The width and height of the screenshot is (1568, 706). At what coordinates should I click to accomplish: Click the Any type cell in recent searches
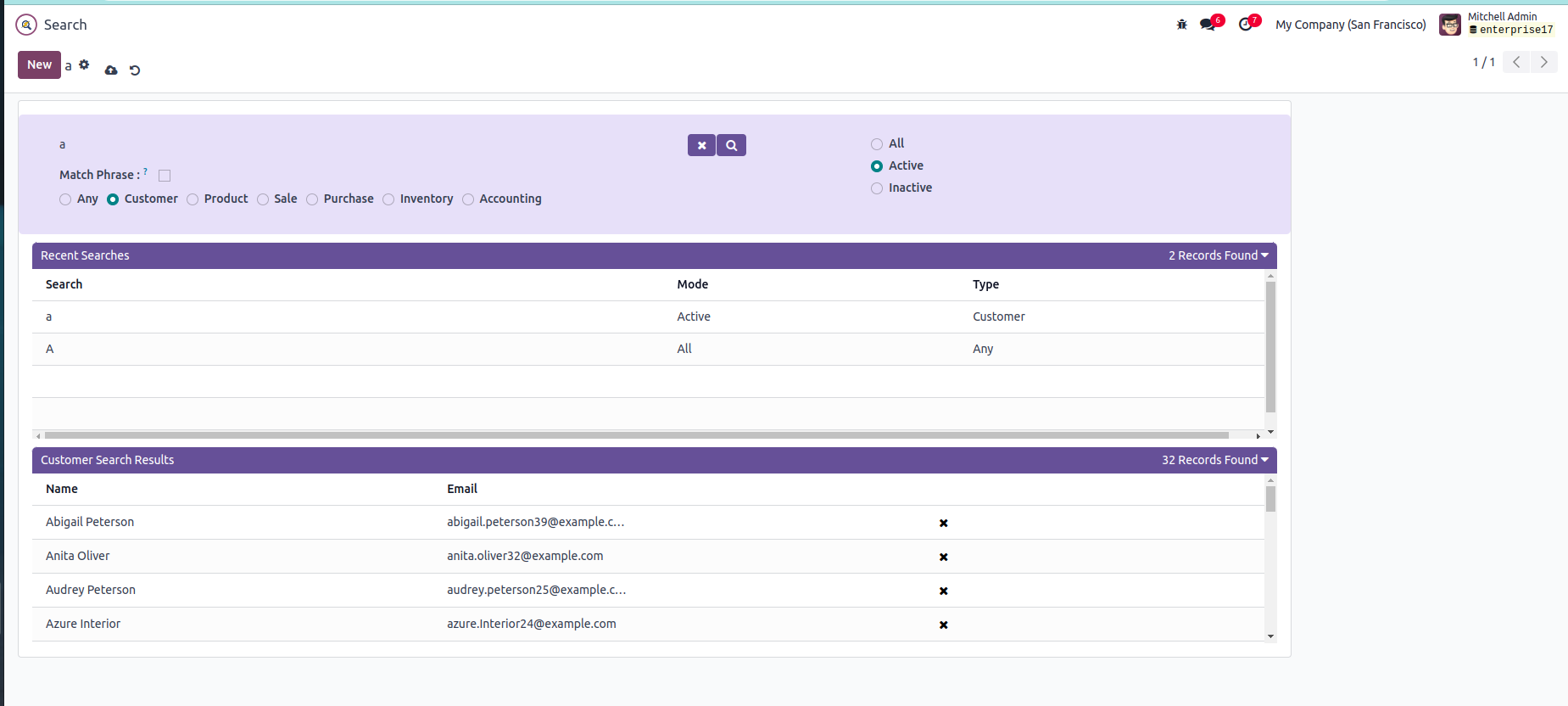pyautogui.click(x=983, y=349)
